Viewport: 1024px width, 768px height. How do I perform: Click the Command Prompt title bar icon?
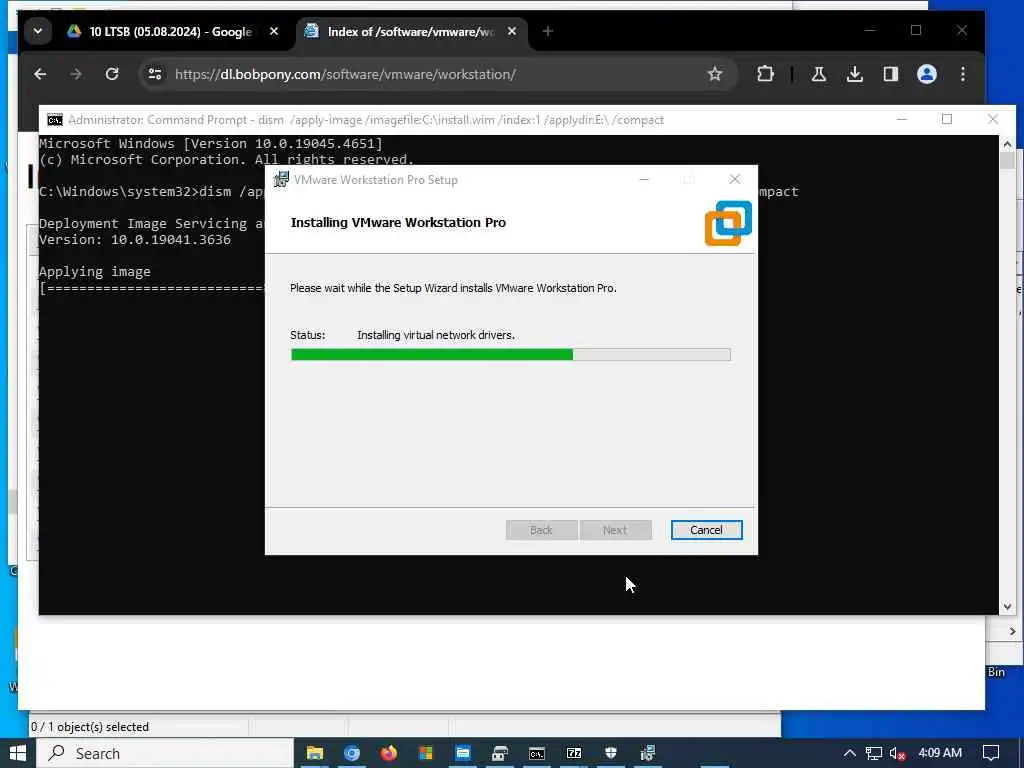(x=55, y=120)
